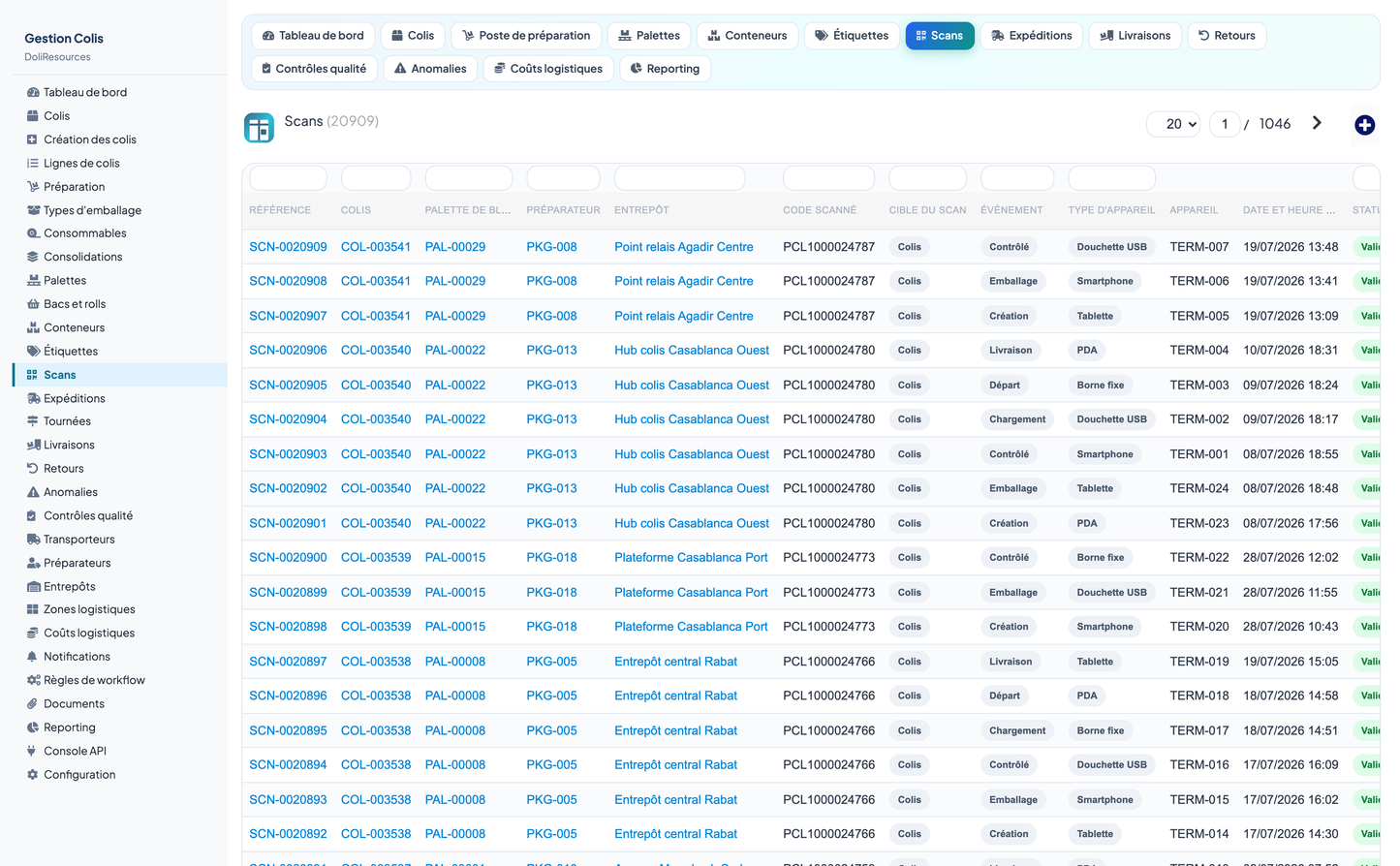
Task: Click the Règles de workflow gears icon
Action: pyautogui.click(x=33, y=680)
